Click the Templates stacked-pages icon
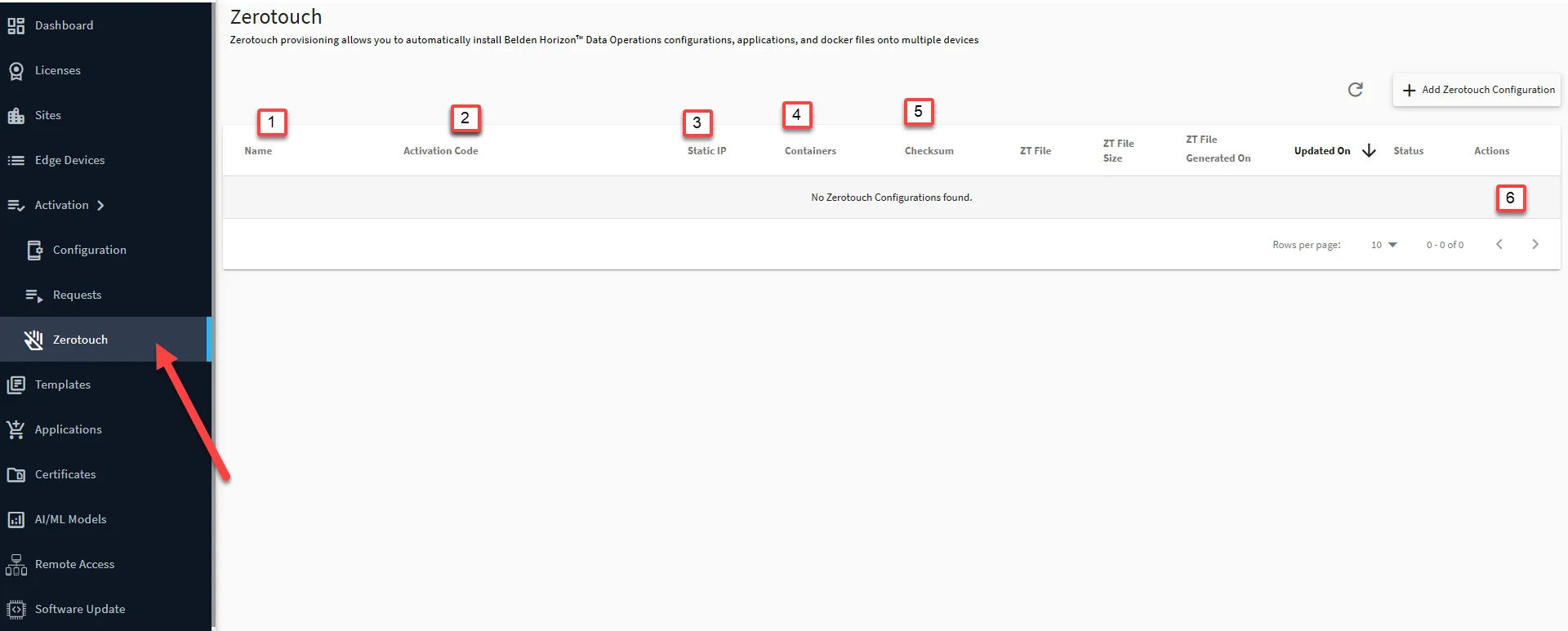The height and width of the screenshot is (631, 1568). coord(16,385)
